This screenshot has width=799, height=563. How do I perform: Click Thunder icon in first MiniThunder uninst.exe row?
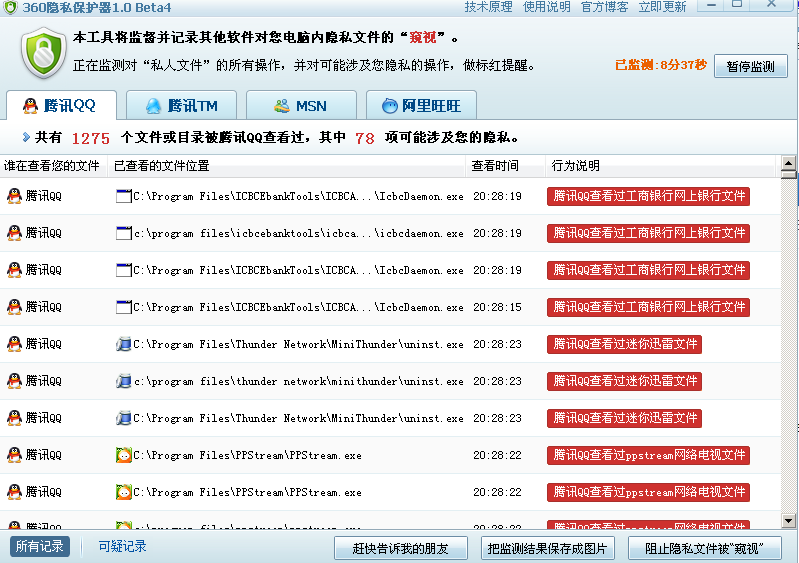pos(124,344)
